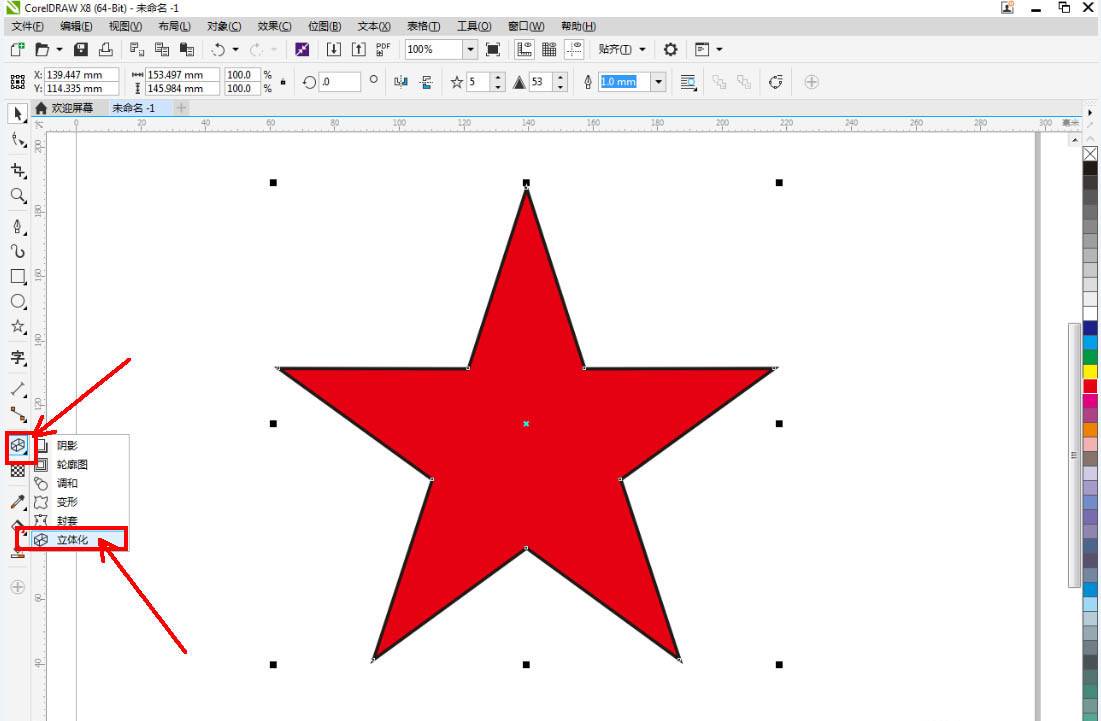The height and width of the screenshot is (721, 1101).
Task: Expand the outline width dropdown
Action: (x=659, y=82)
